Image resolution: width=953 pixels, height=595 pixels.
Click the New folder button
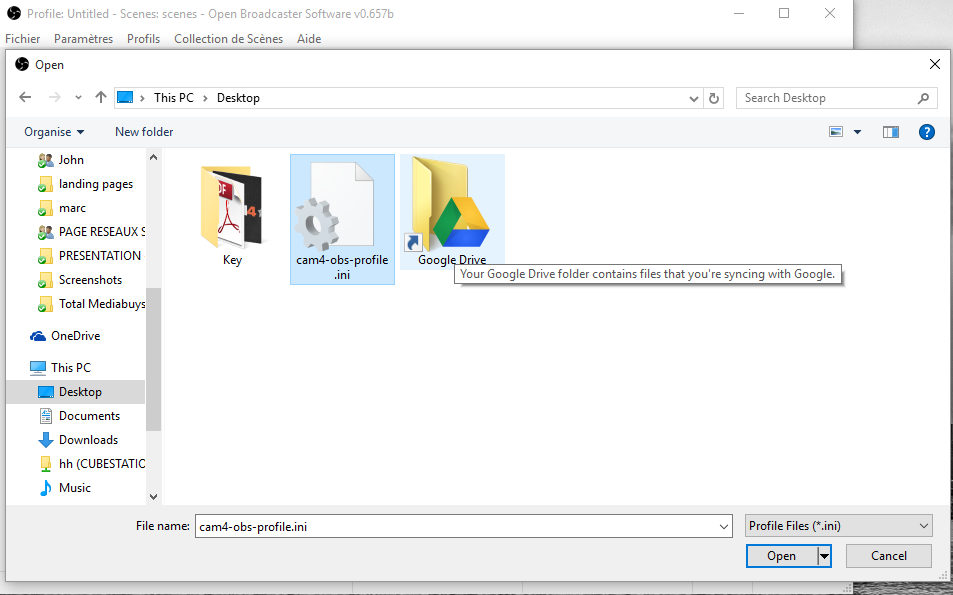[144, 132]
